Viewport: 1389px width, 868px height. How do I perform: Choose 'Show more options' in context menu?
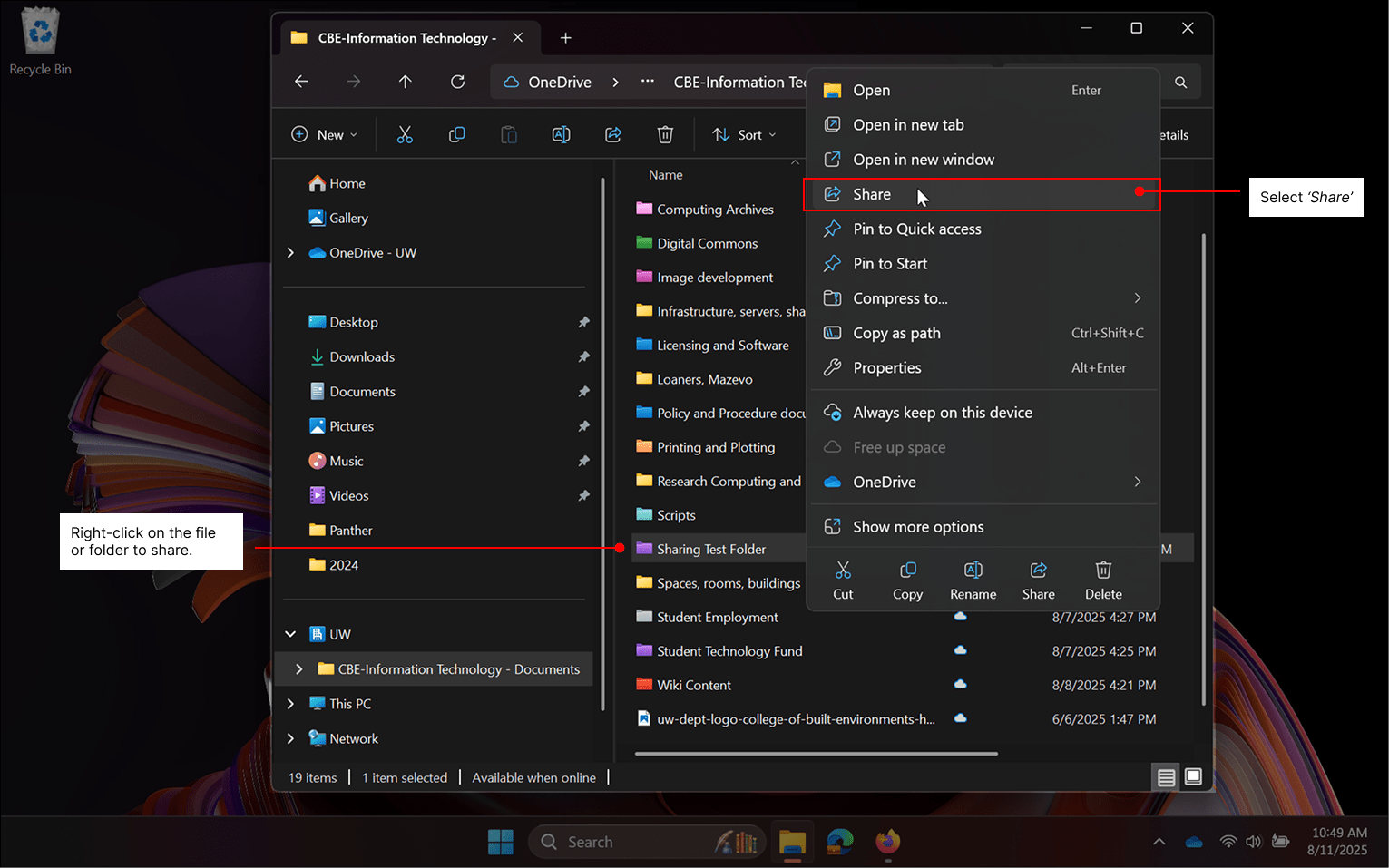917,526
